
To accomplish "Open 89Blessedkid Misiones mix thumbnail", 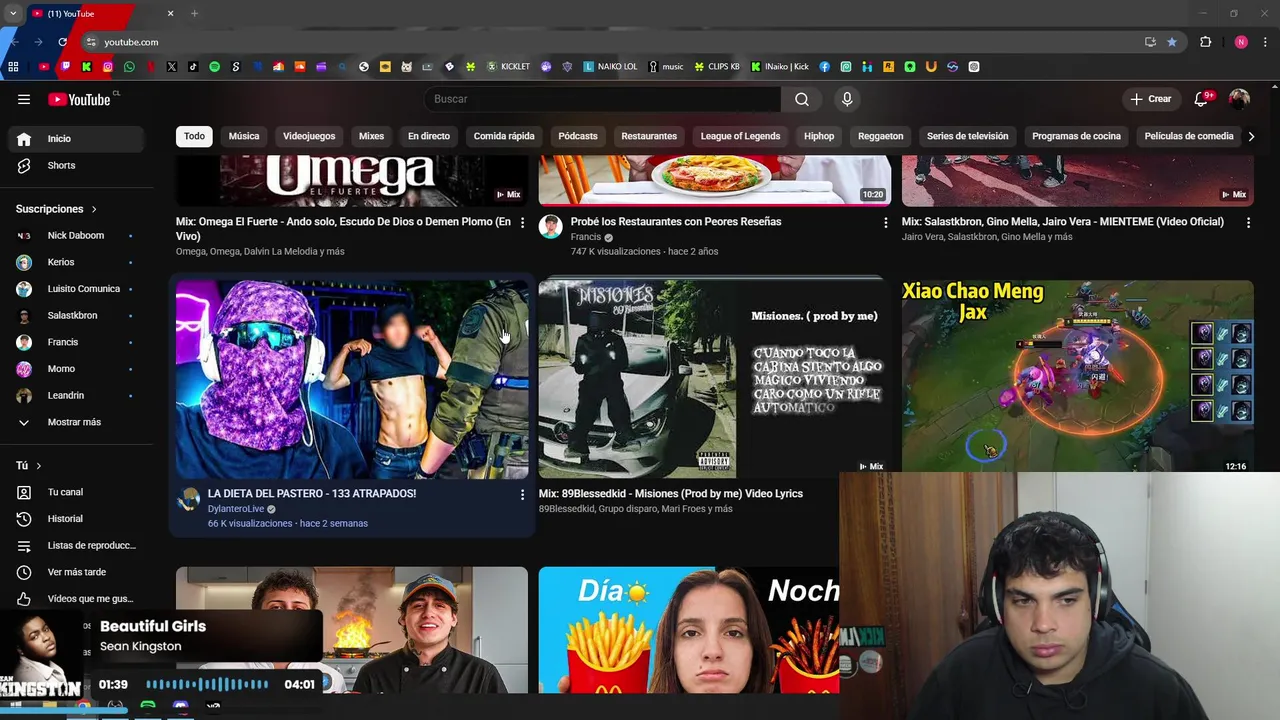I will tap(714, 379).
